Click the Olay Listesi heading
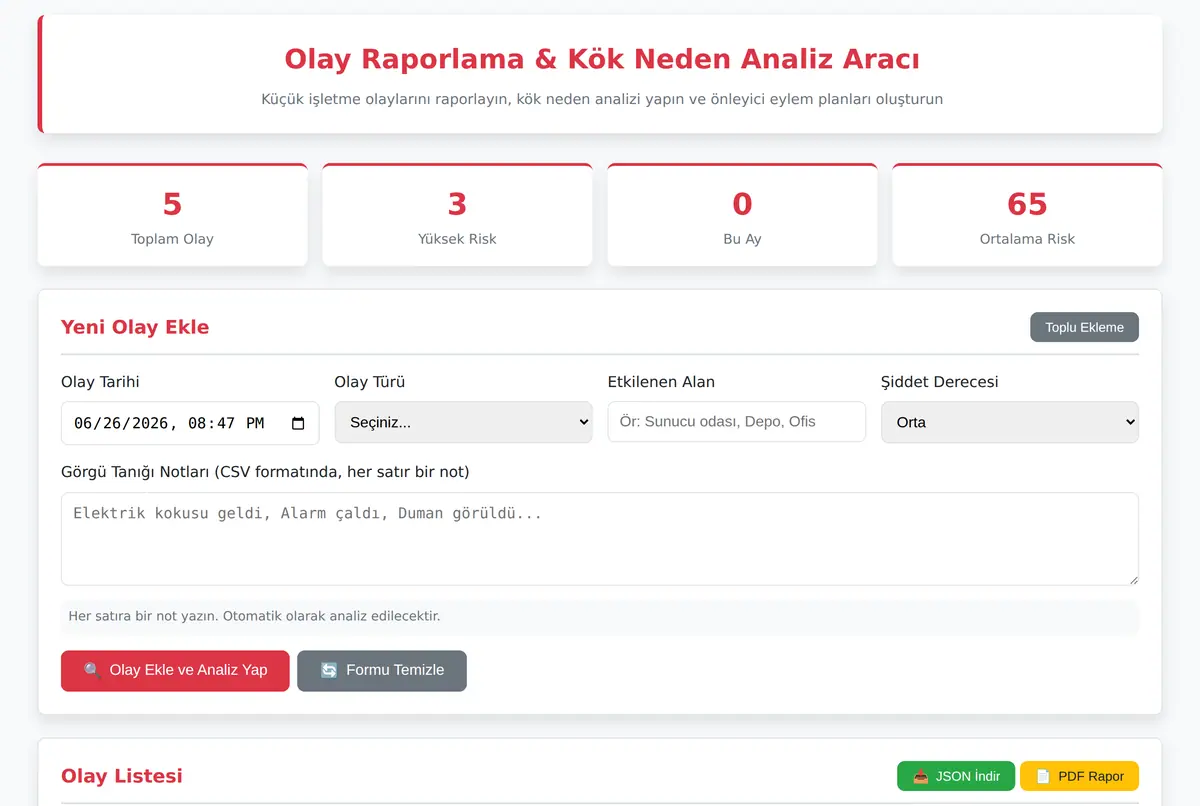Screen dimensions: 1200x806 coord(122,776)
